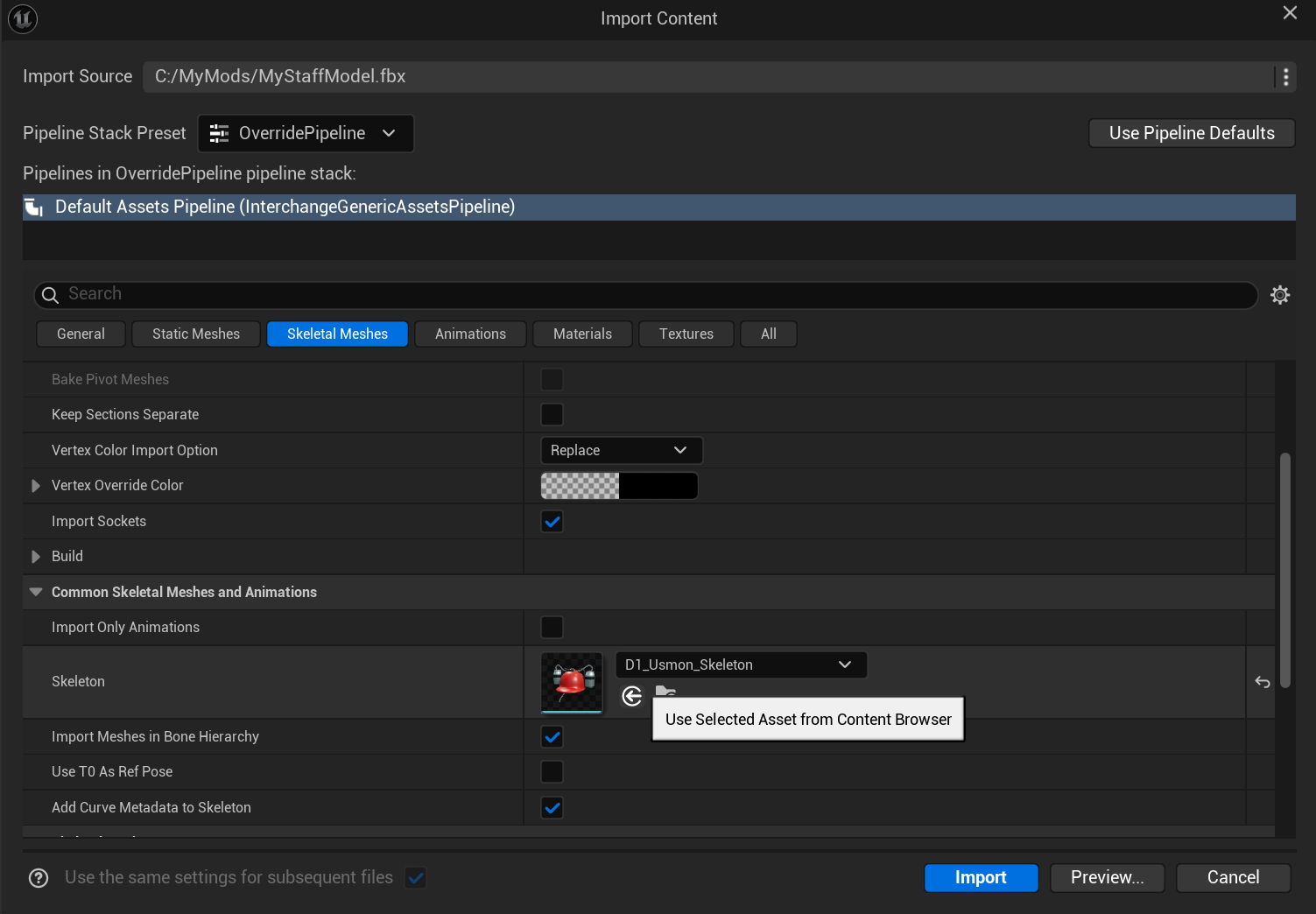1316x914 pixels.
Task: Click Use Pipeline Defaults button
Action: [x=1192, y=134]
